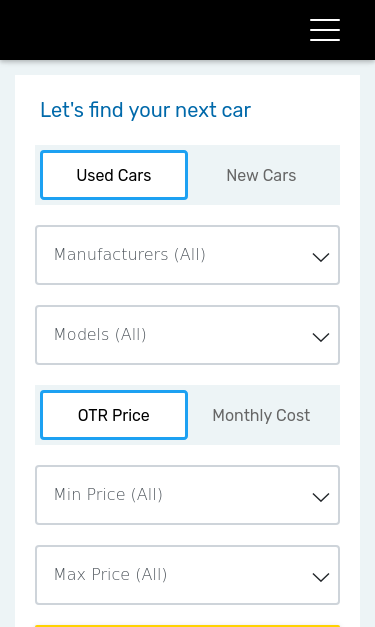This screenshot has height=627, width=375.
Task: Click the chevron arrow in Manufacturers field
Action: point(321,257)
